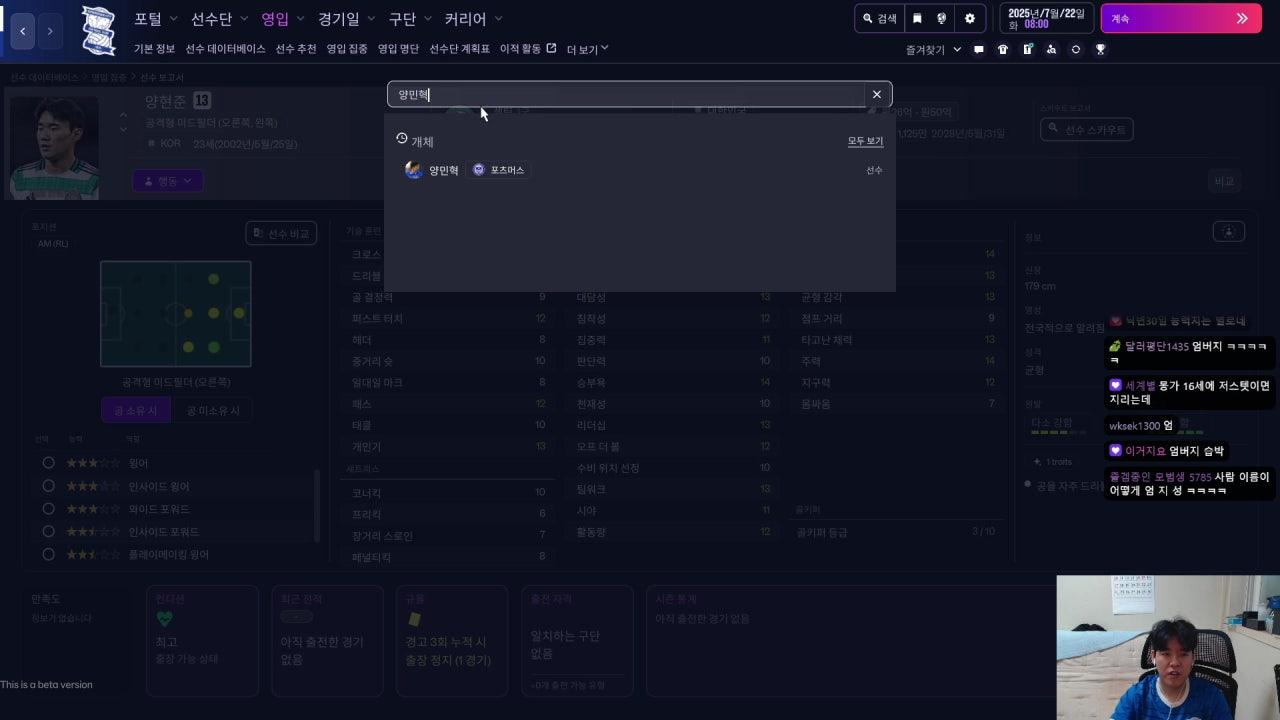Click the person icon at the attributes panel corner
This screenshot has width=1280, height=720.
click(x=1228, y=232)
